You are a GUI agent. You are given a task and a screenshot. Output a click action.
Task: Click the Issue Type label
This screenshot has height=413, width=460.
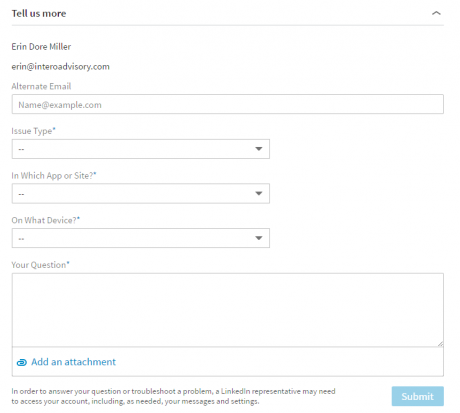click(33, 131)
